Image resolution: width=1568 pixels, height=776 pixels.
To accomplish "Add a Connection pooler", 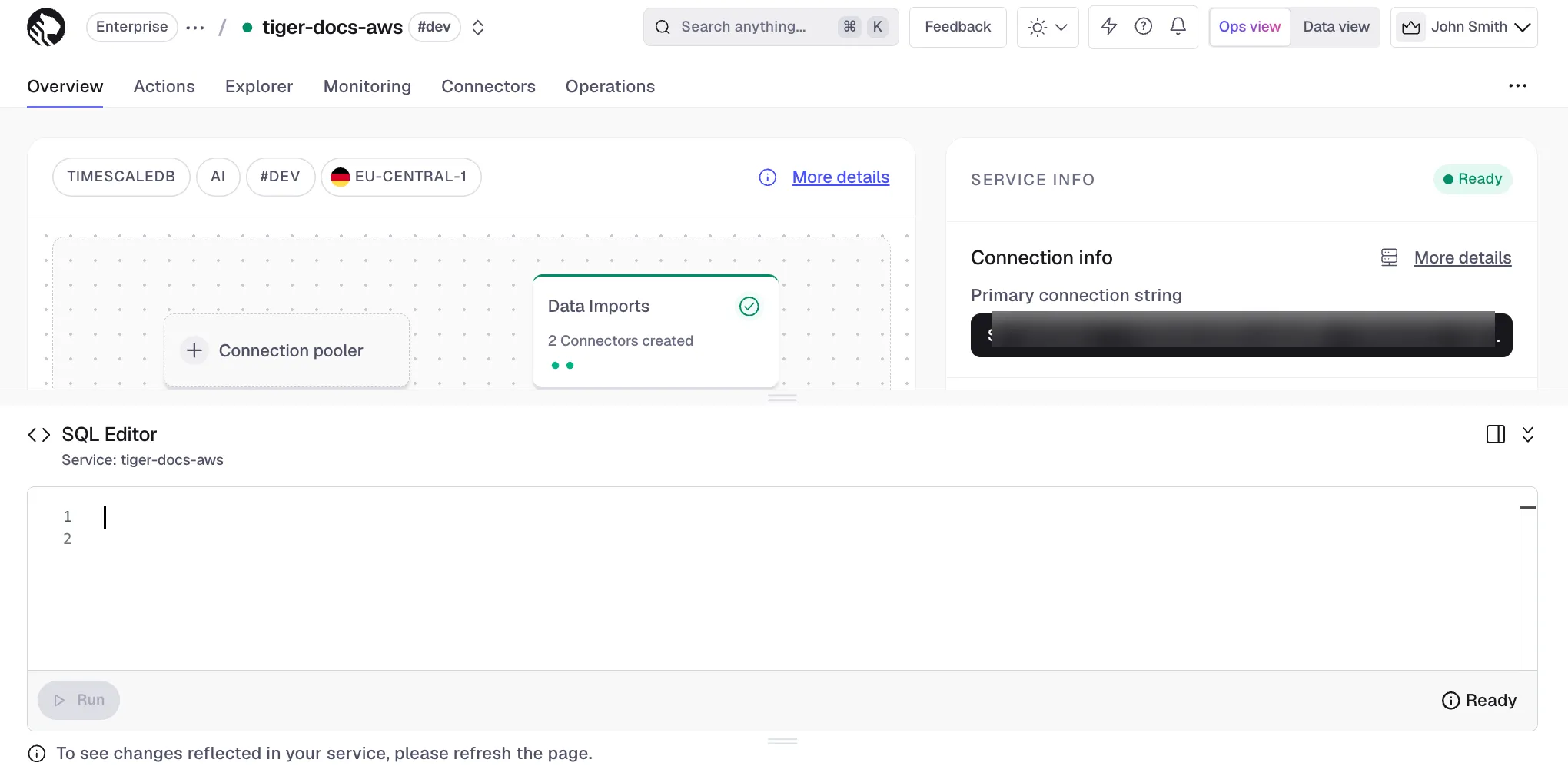I will (x=287, y=350).
